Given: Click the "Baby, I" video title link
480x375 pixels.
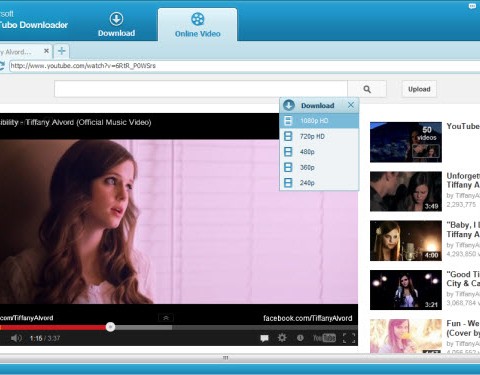Looking at the screenshot, I should coord(463,229).
